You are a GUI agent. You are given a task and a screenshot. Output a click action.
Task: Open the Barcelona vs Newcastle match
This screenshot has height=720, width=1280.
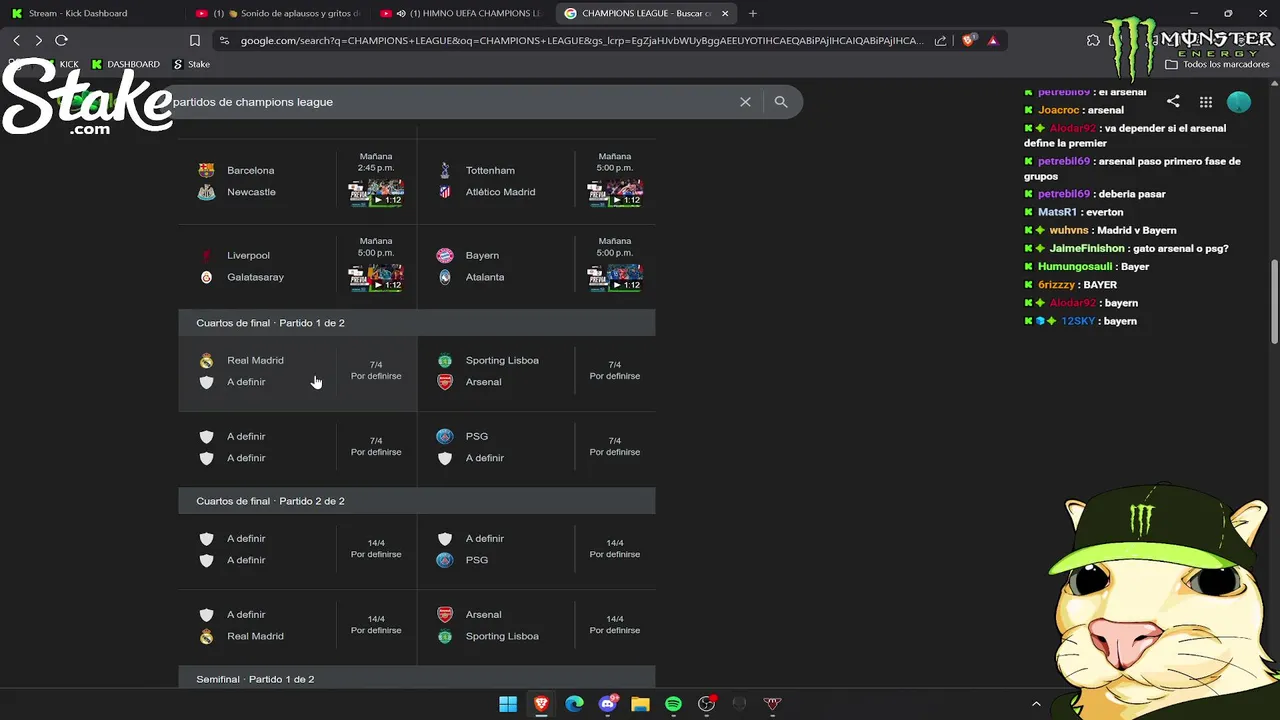298,181
